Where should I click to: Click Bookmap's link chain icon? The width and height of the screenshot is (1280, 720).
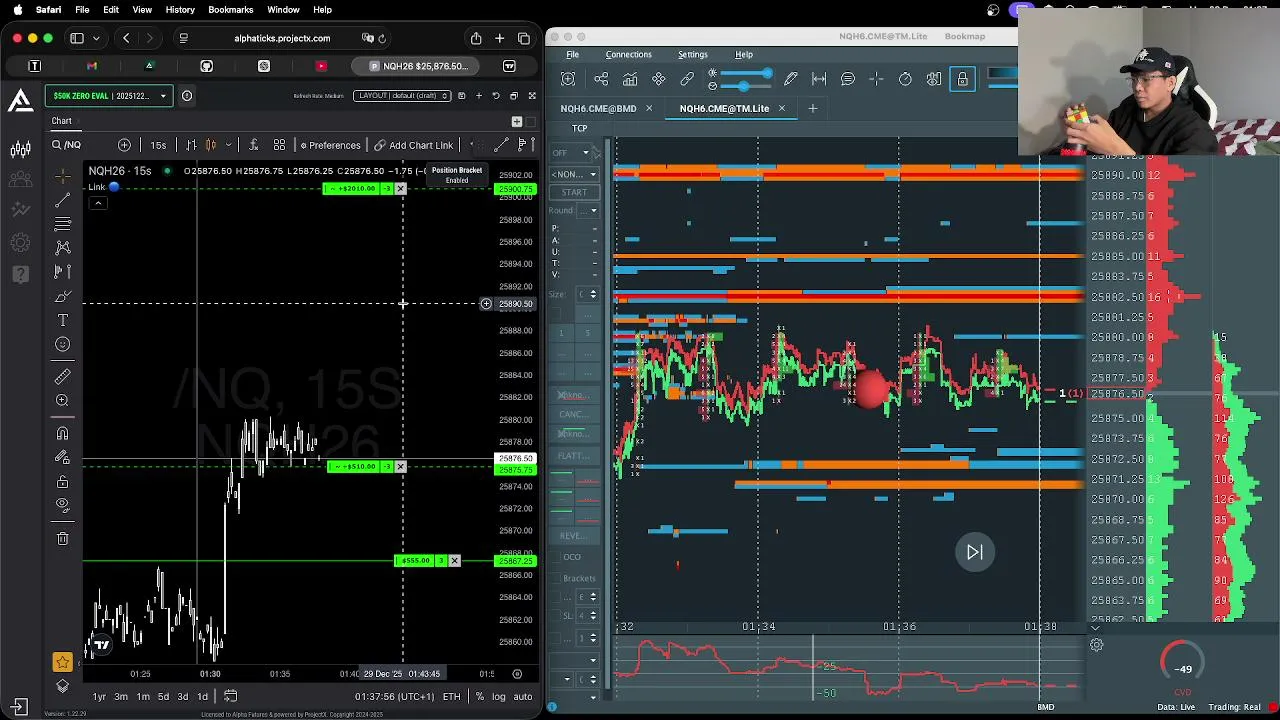tap(687, 79)
